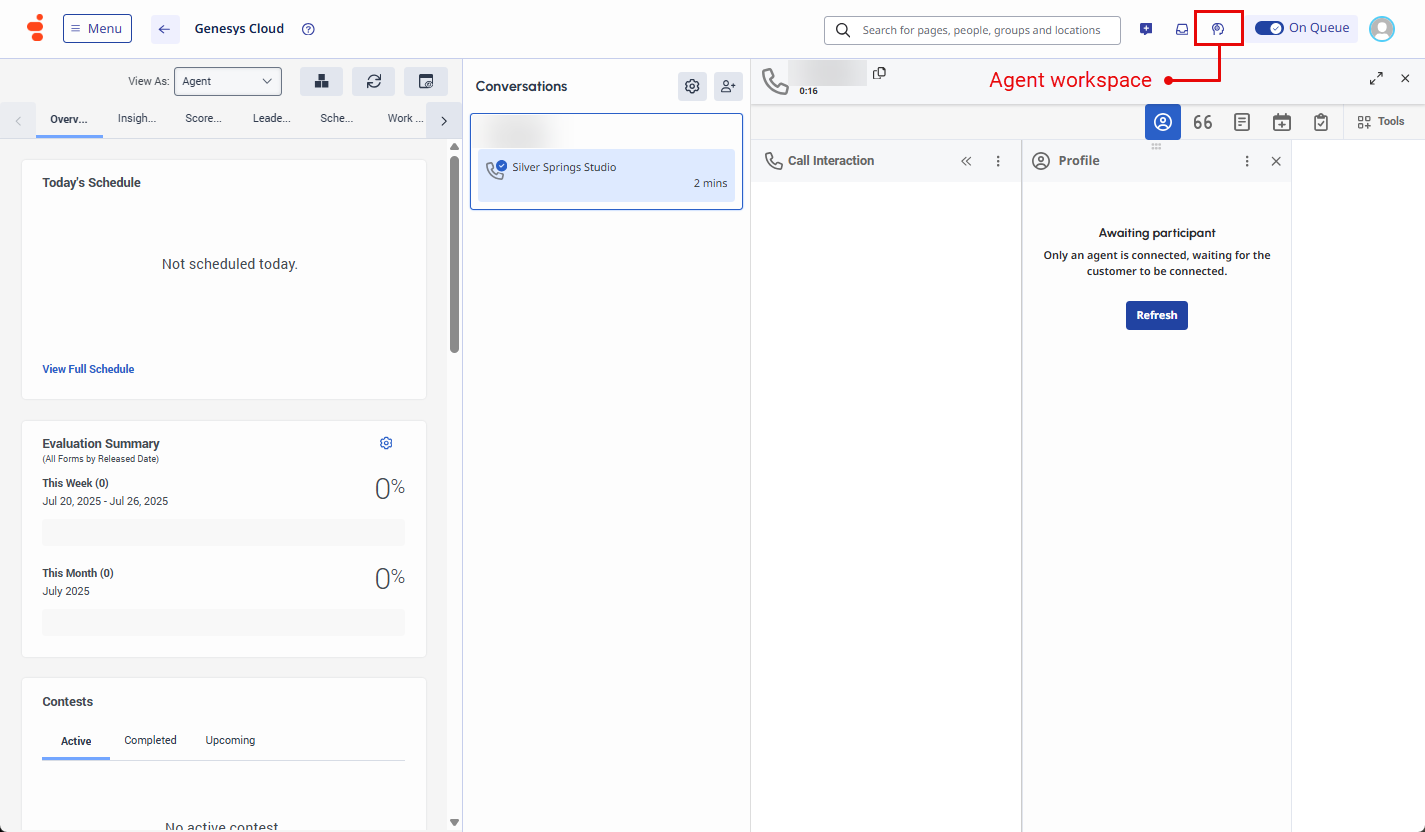Start a new interaction with the speech-bubble plus icon
Screen dimensions: 1425x832
tap(1146, 28)
